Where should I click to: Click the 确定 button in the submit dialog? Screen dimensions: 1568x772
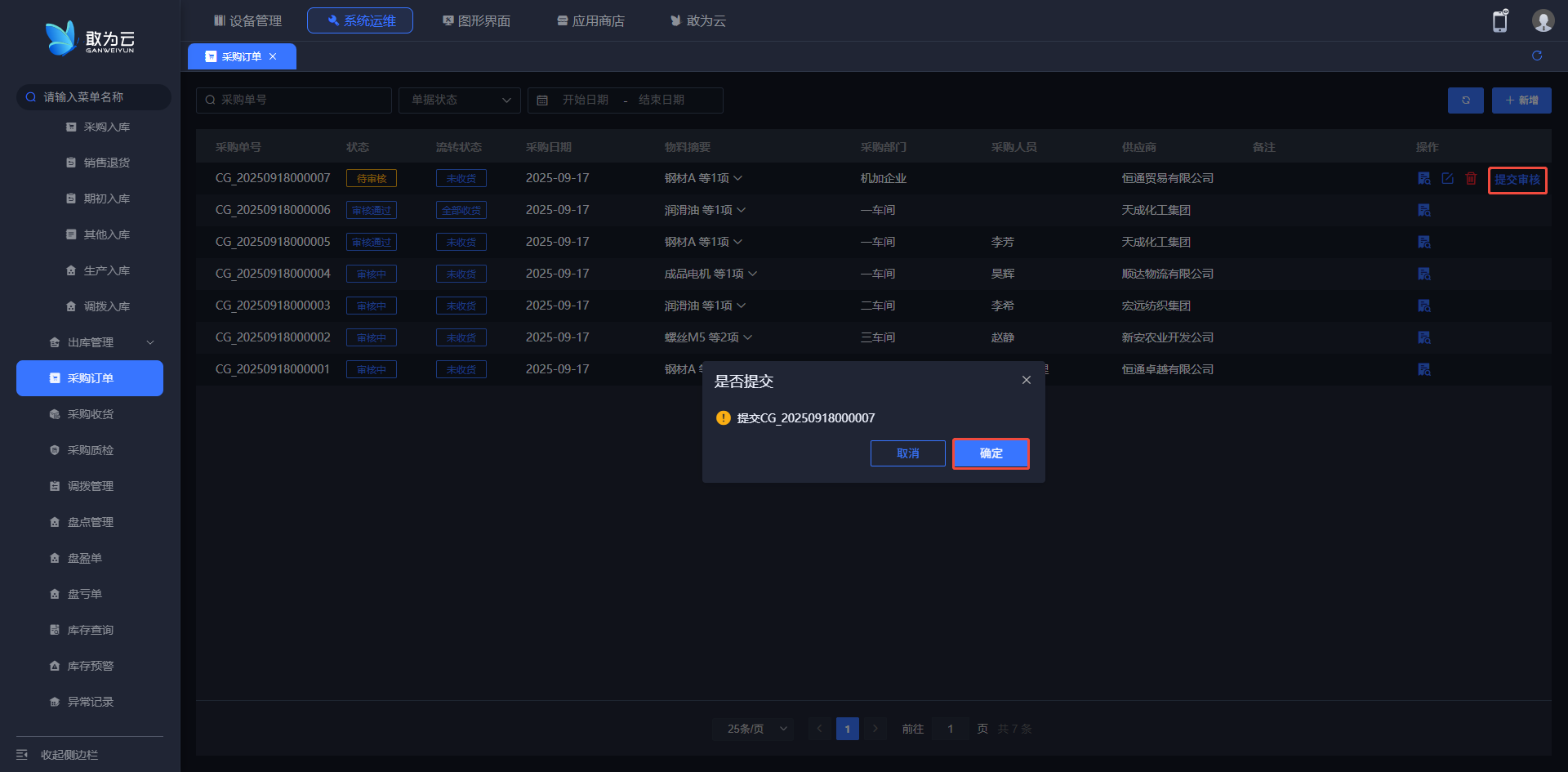coord(991,453)
